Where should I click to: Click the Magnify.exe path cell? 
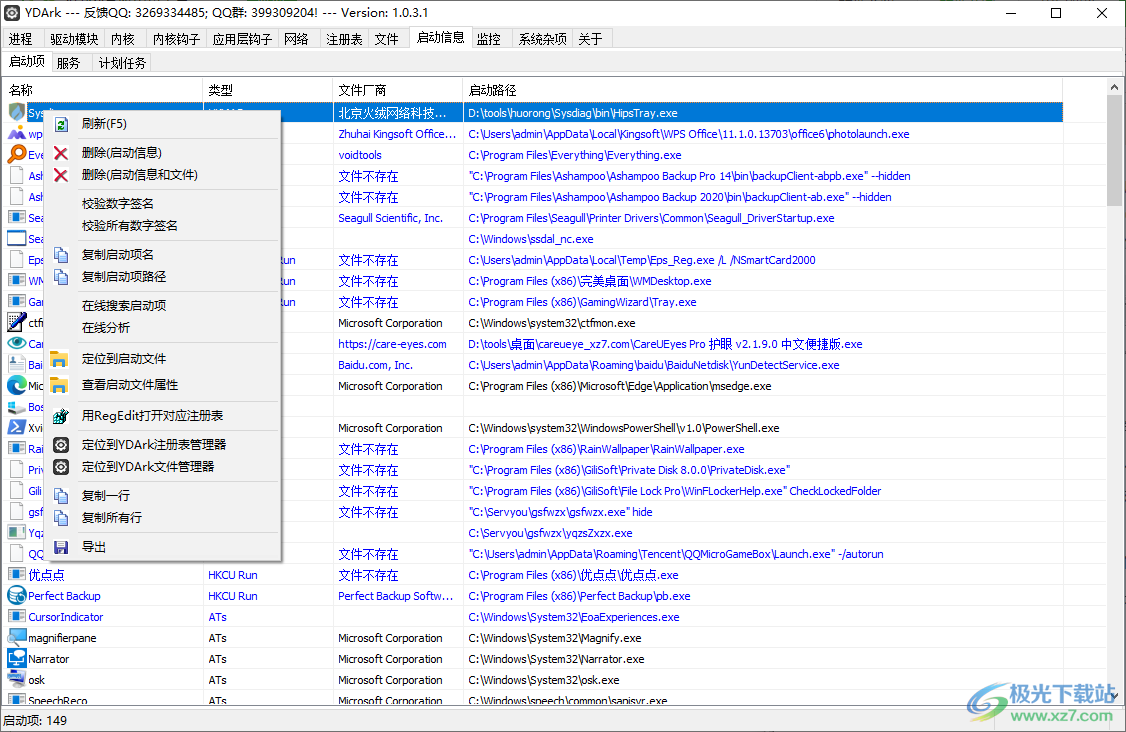pos(554,638)
